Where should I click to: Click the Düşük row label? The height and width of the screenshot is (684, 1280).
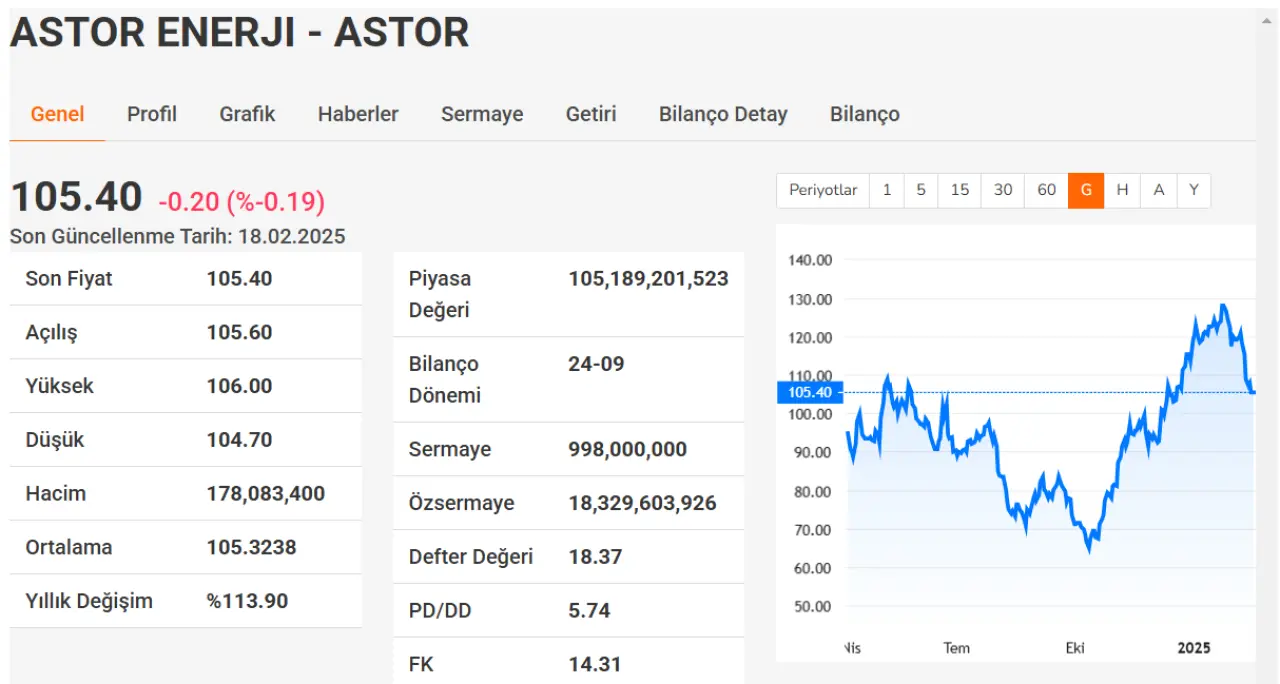coord(55,440)
